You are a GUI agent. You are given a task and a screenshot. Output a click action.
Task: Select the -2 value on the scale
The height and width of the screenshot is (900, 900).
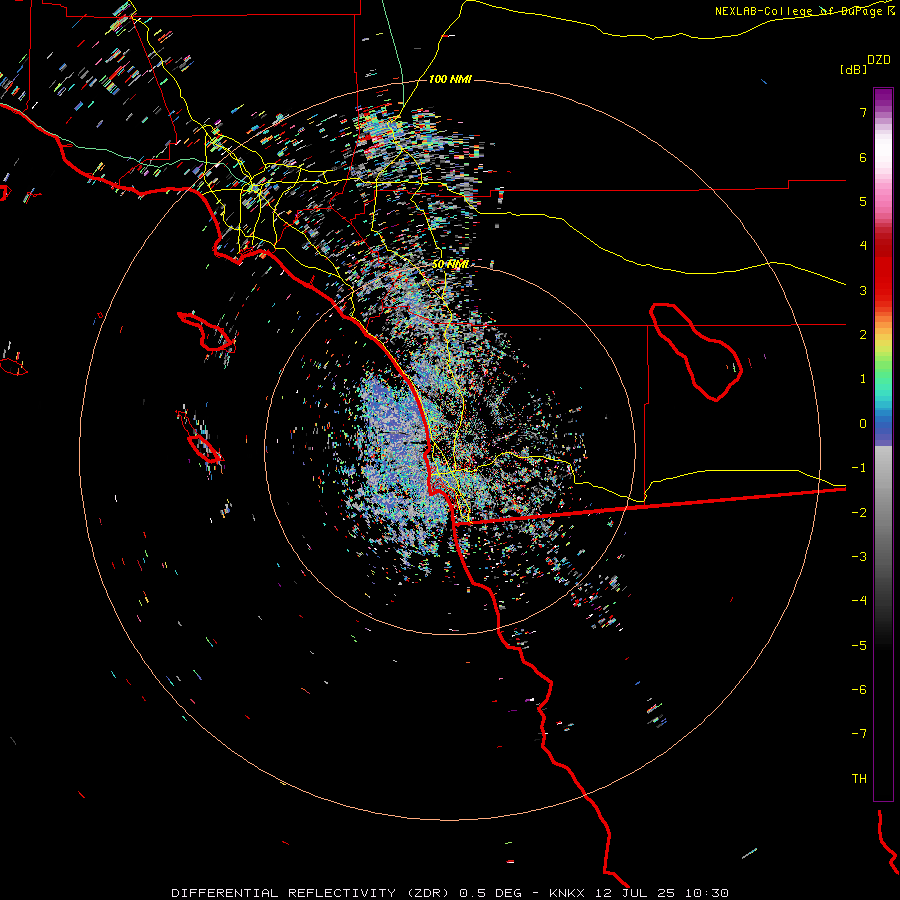[859, 513]
